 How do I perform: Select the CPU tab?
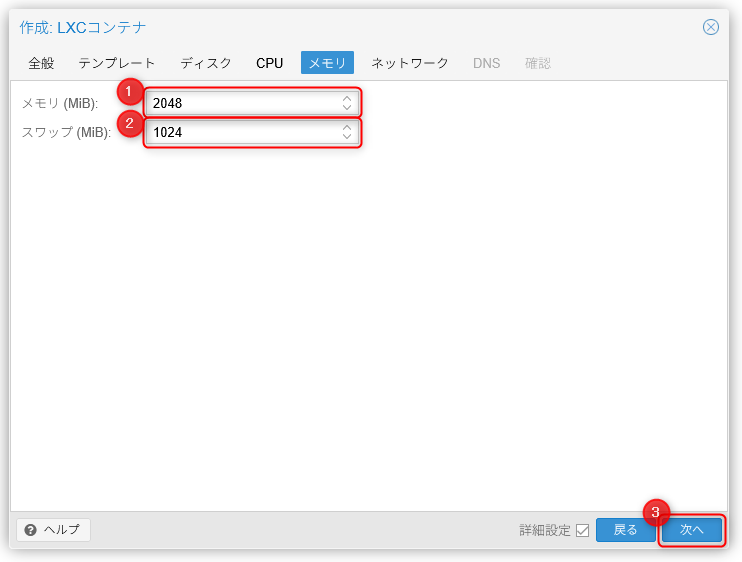point(270,63)
